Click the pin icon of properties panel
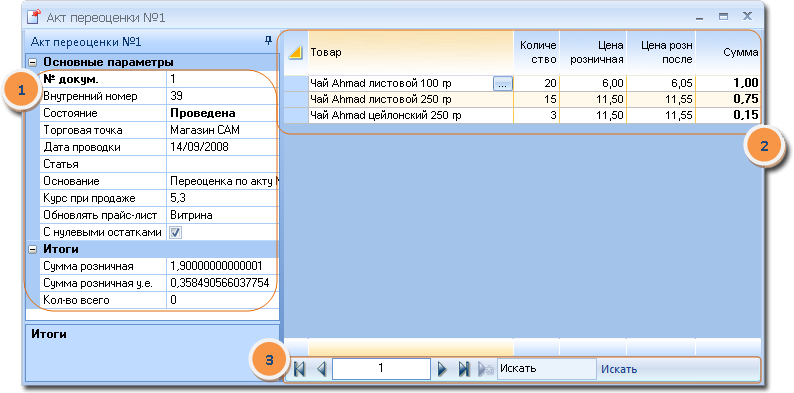The image size is (794, 393). point(269,41)
